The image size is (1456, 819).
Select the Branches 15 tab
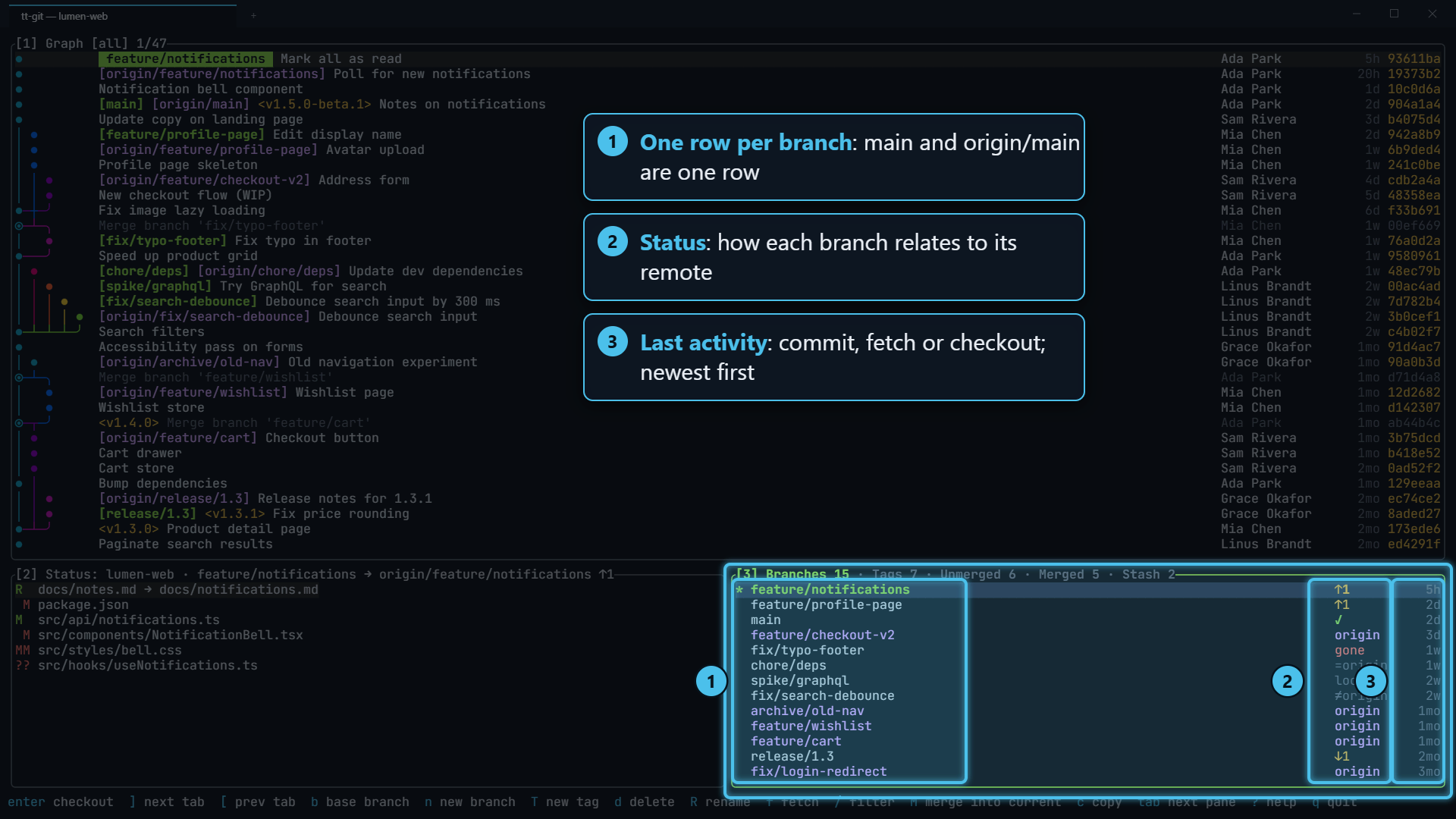[808, 574]
